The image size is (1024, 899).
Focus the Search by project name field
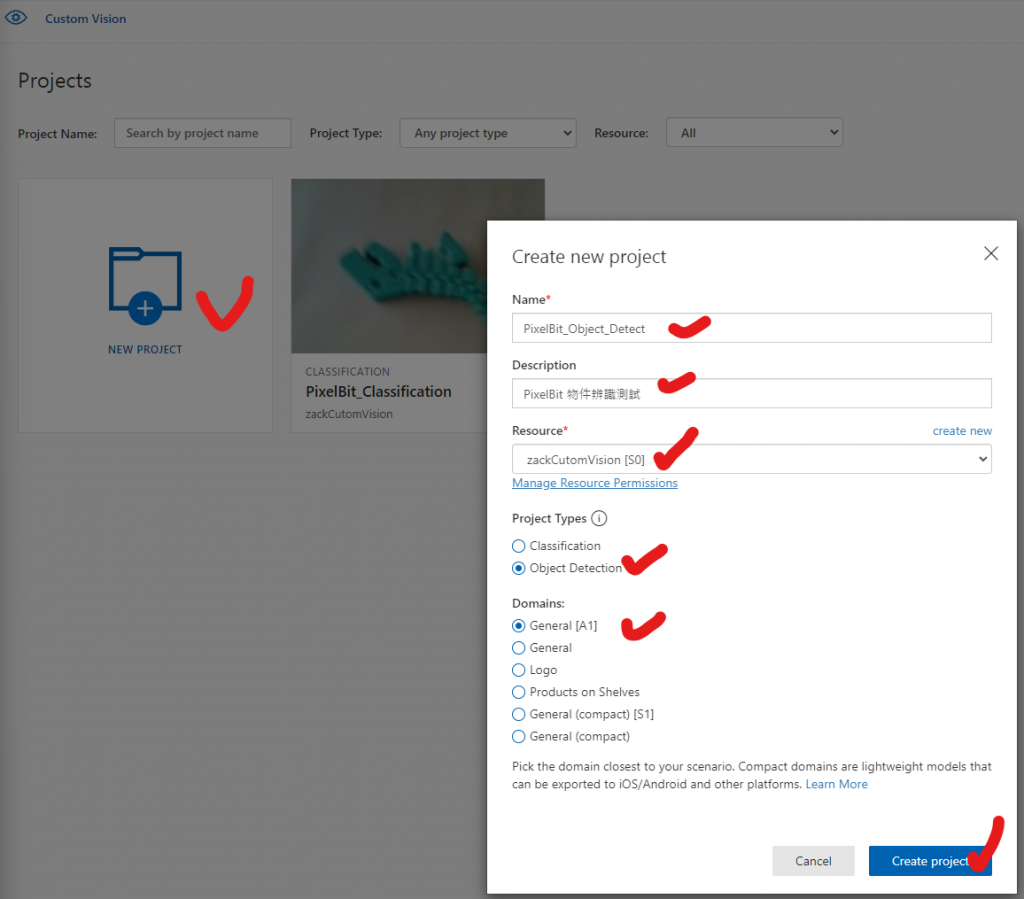pos(202,133)
